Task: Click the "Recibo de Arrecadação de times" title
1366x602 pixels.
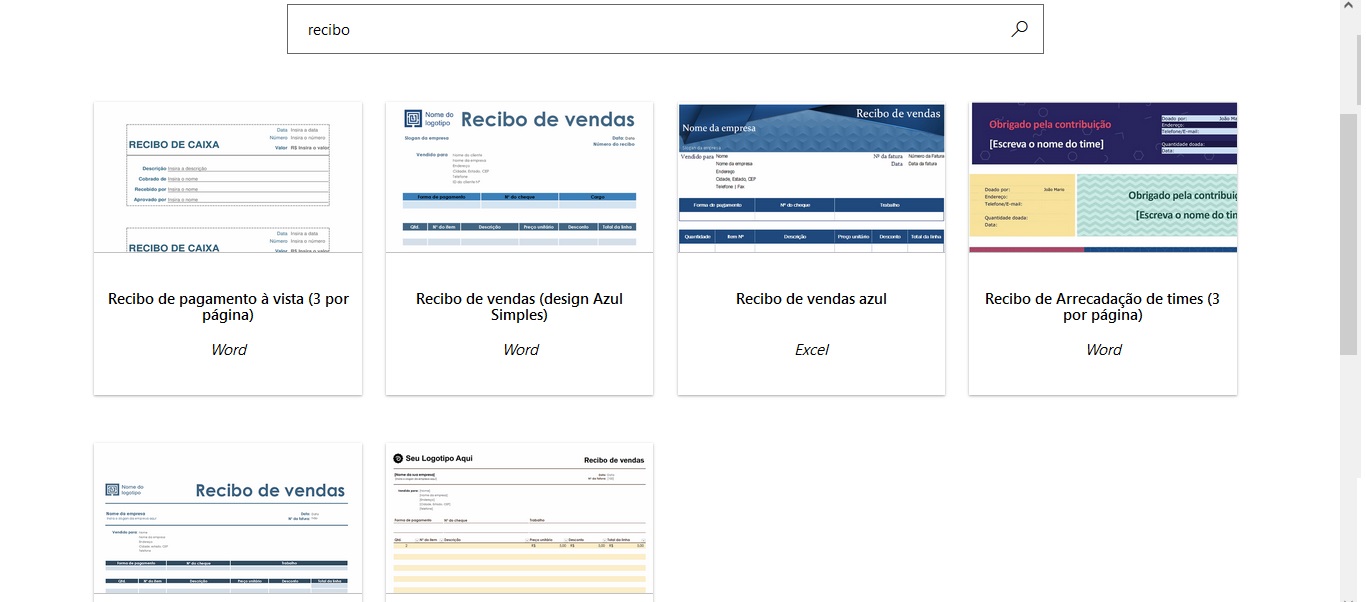Action: [x=1102, y=307]
